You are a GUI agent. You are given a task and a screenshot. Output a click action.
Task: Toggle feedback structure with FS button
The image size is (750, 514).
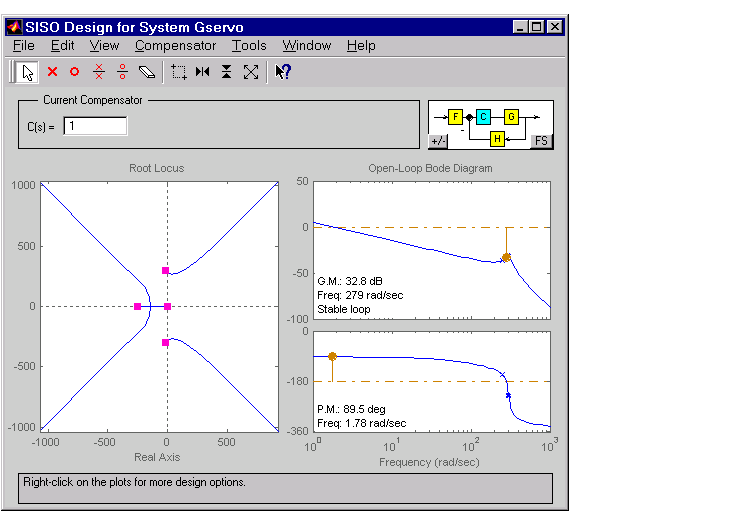(x=541, y=141)
